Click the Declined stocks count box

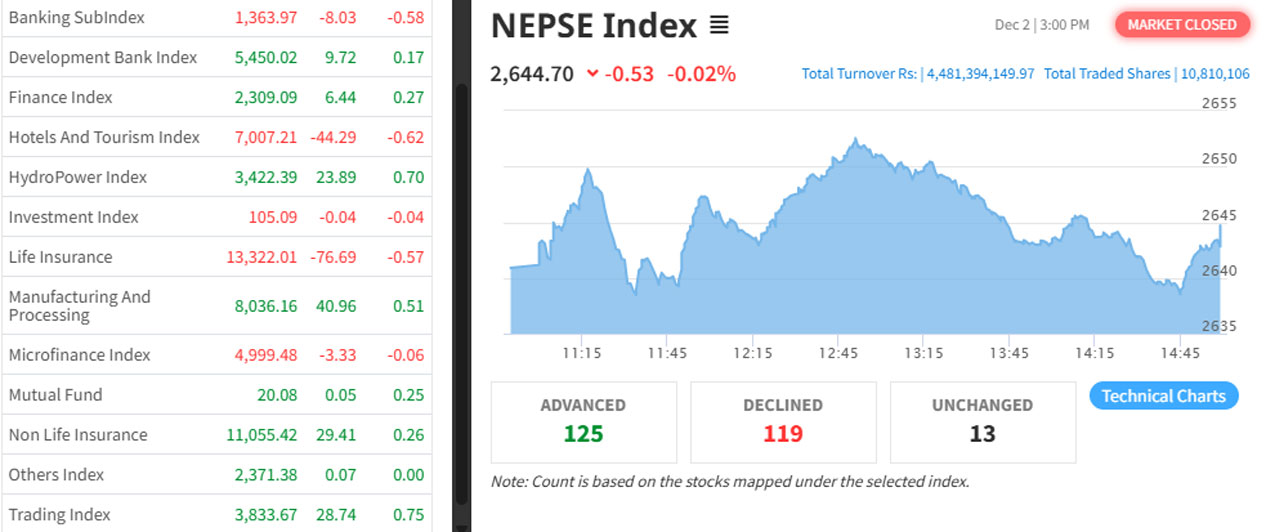783,421
